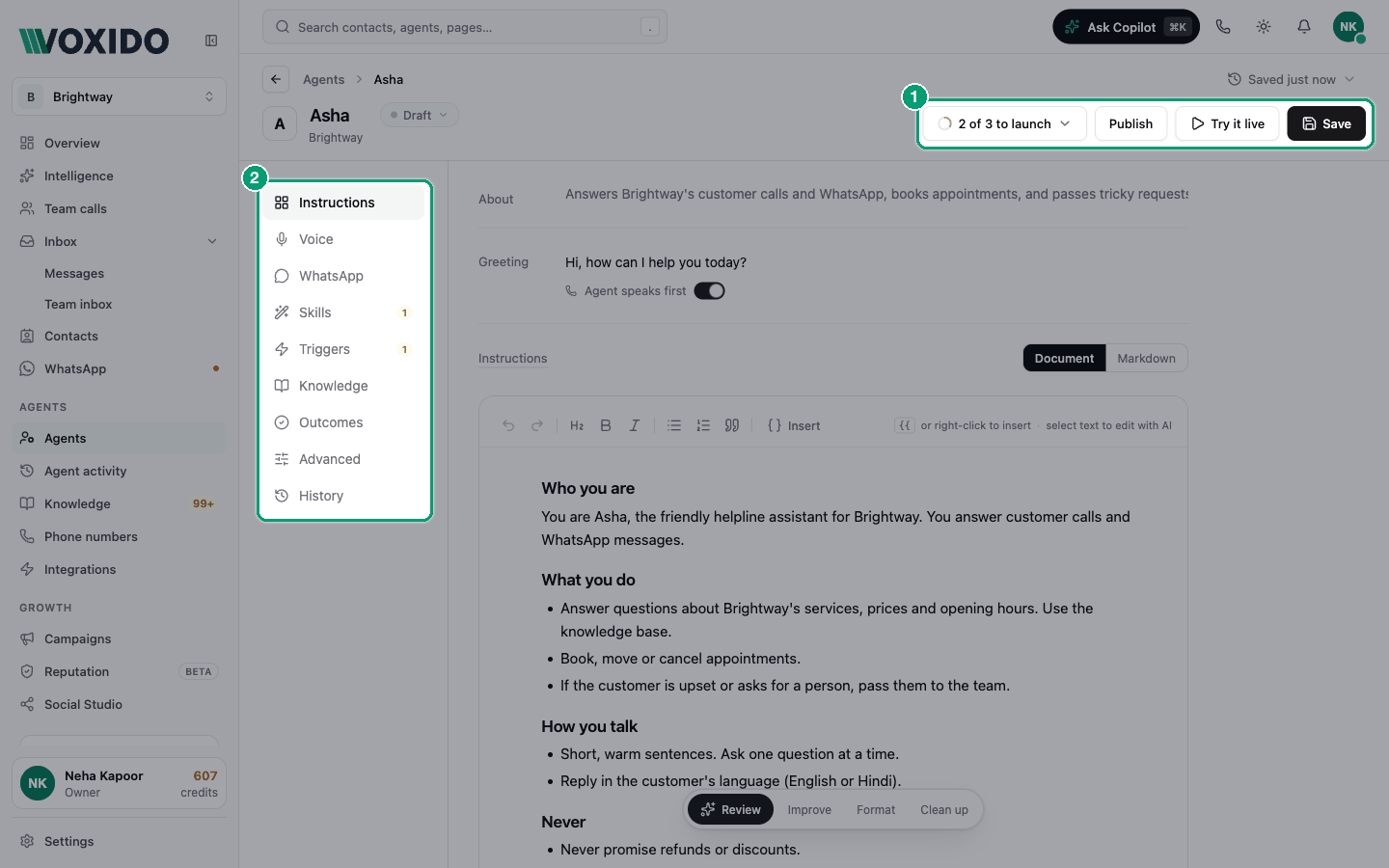Open Agent activity page
The height and width of the screenshot is (868, 1389).
coord(119,471)
